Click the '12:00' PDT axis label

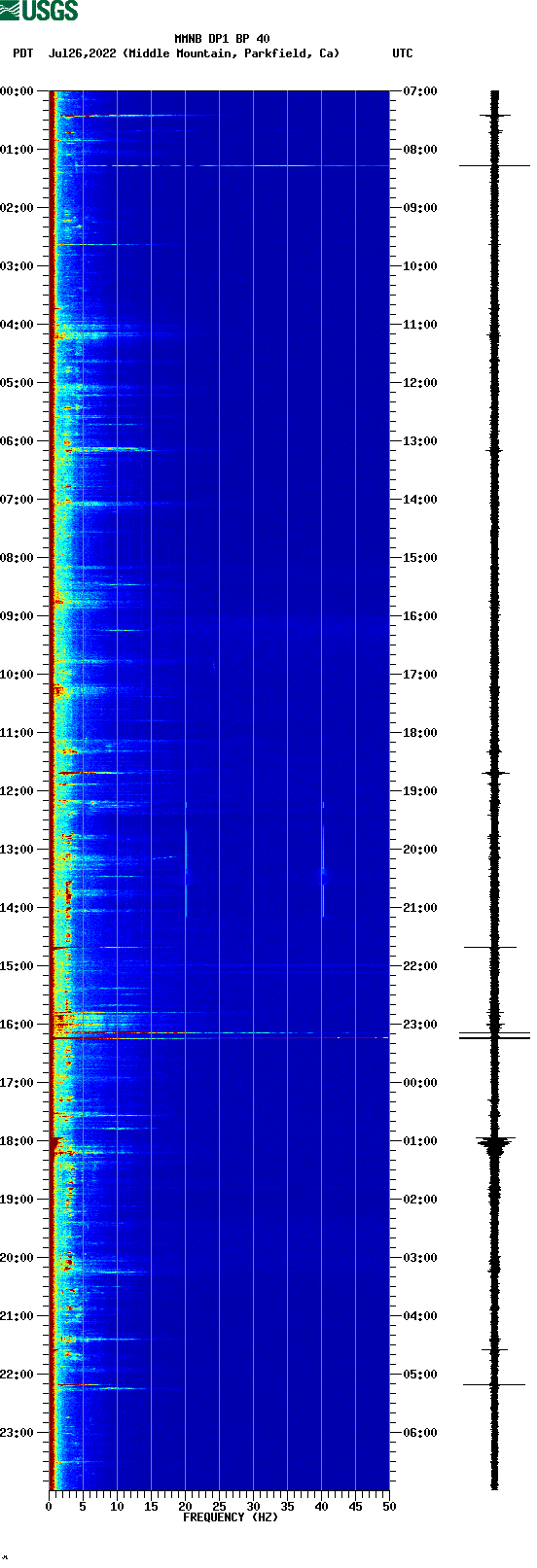(x=17, y=791)
